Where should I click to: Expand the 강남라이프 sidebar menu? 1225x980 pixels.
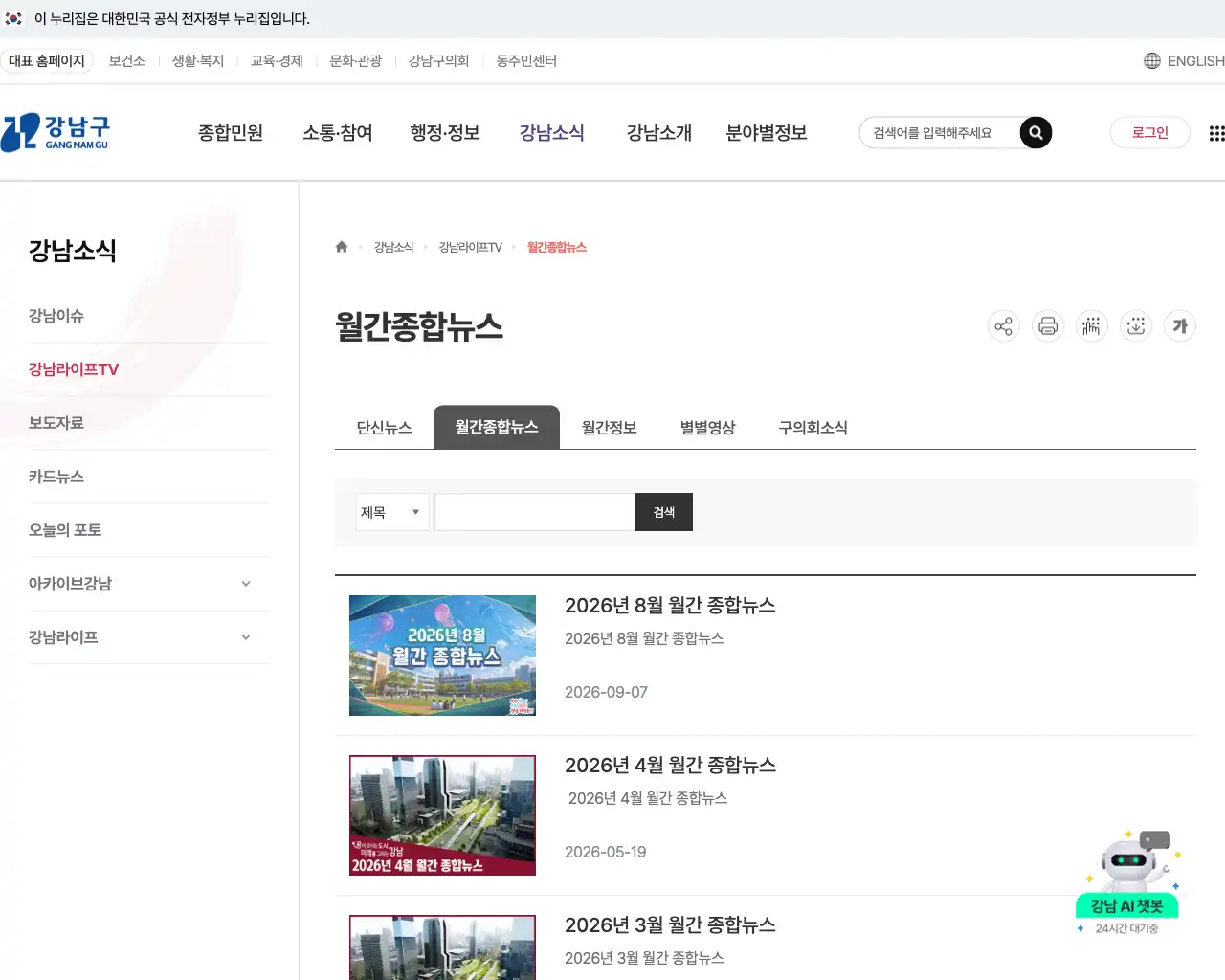[246, 637]
